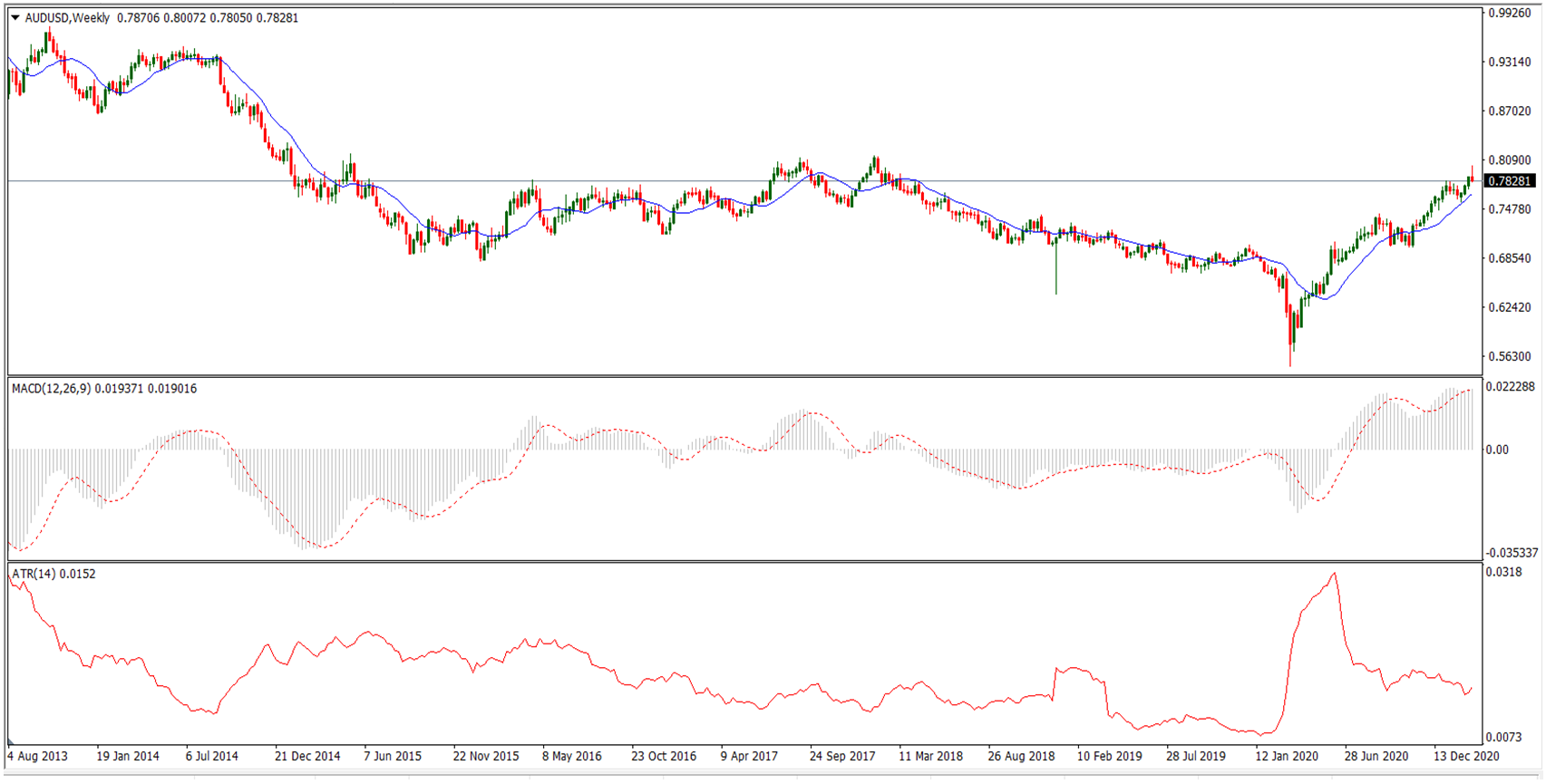Click the 12 Jan 2020 date label
The image size is (1546, 784).
pyautogui.click(x=1287, y=756)
